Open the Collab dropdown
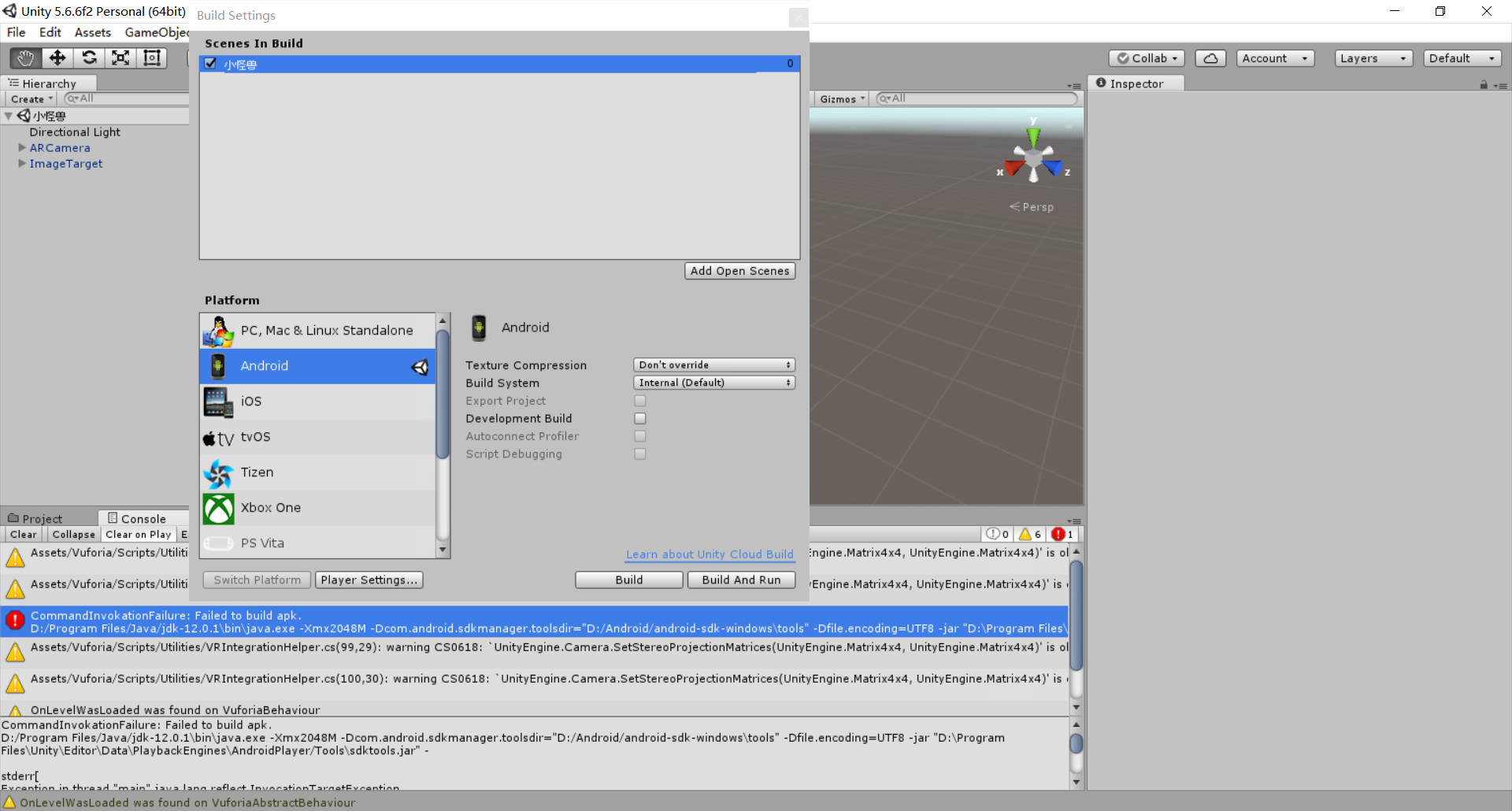Image resolution: width=1512 pixels, height=811 pixels. (x=1147, y=58)
